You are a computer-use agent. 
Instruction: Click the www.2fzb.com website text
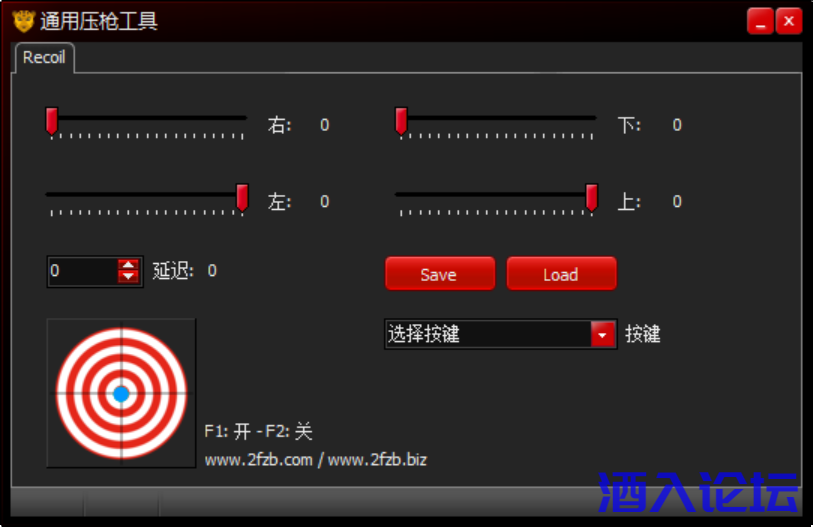click(259, 460)
